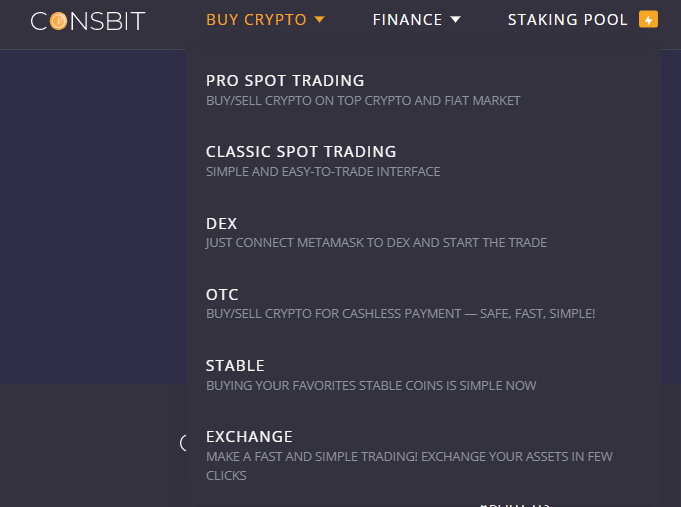Click 'Make a fast and simple trading' description
The width and height of the screenshot is (681, 507).
(409, 466)
